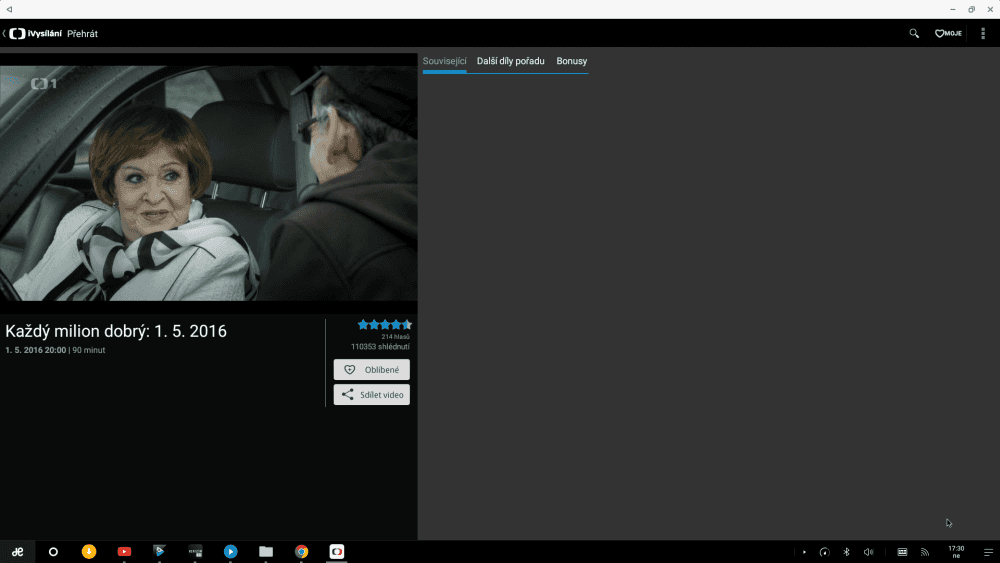Click the circle home icon in taskbar

pyautogui.click(x=53, y=552)
